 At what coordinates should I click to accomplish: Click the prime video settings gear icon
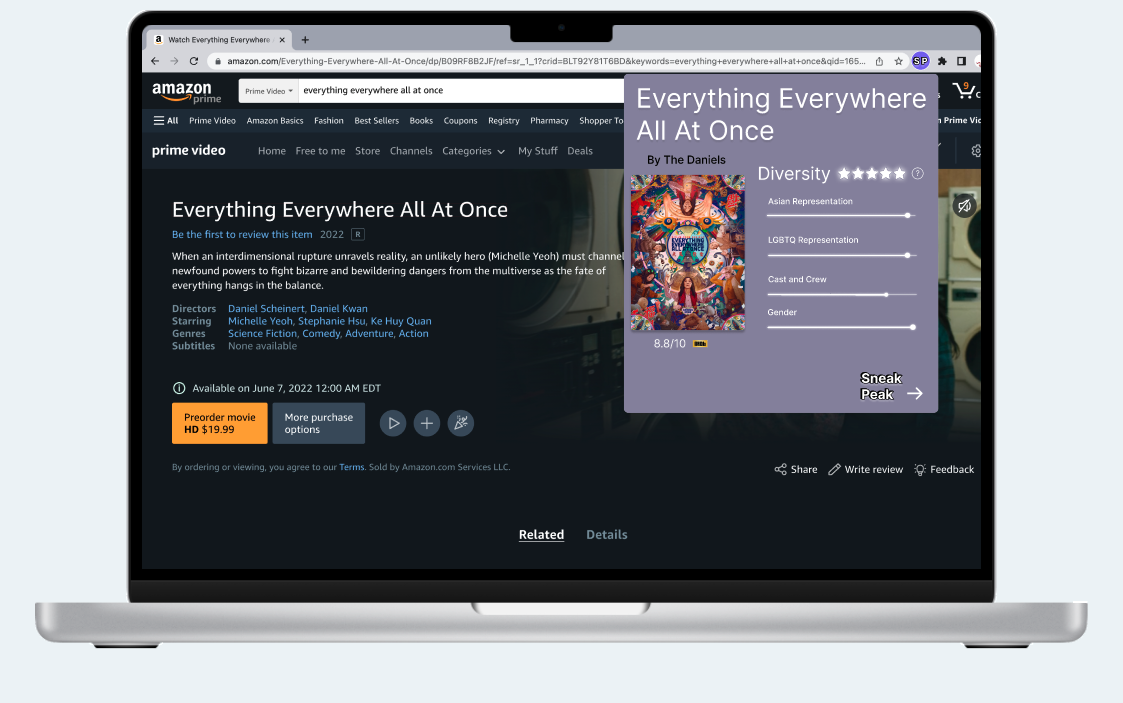pyautogui.click(x=975, y=151)
